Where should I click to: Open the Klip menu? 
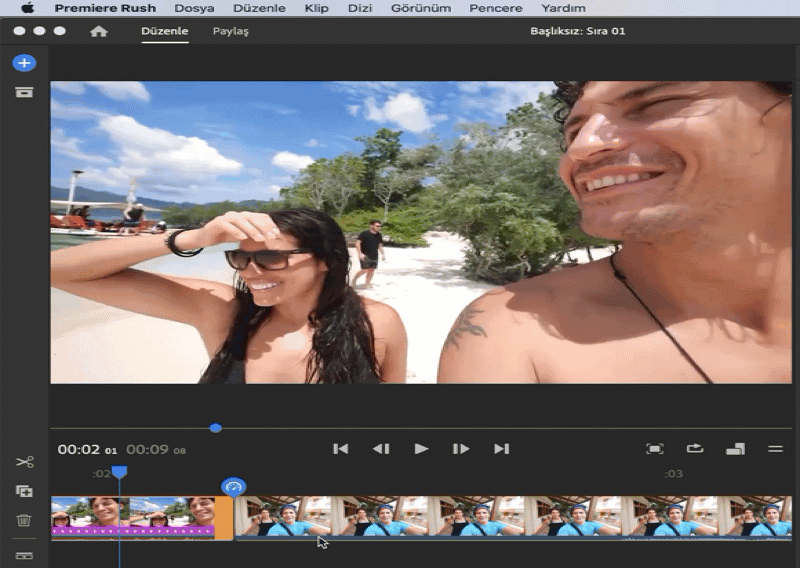pos(317,8)
